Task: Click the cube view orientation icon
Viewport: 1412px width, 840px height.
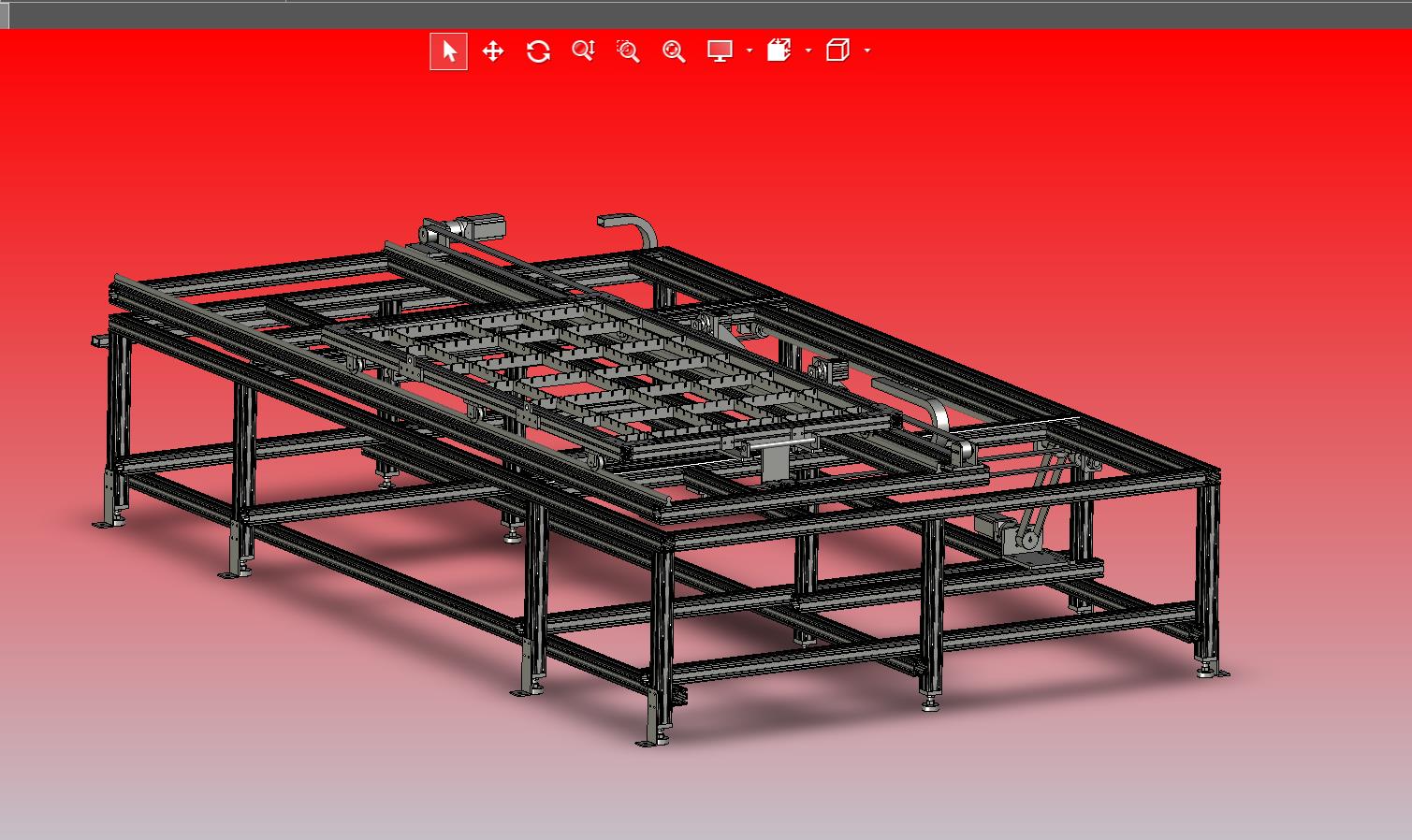Action: click(837, 51)
